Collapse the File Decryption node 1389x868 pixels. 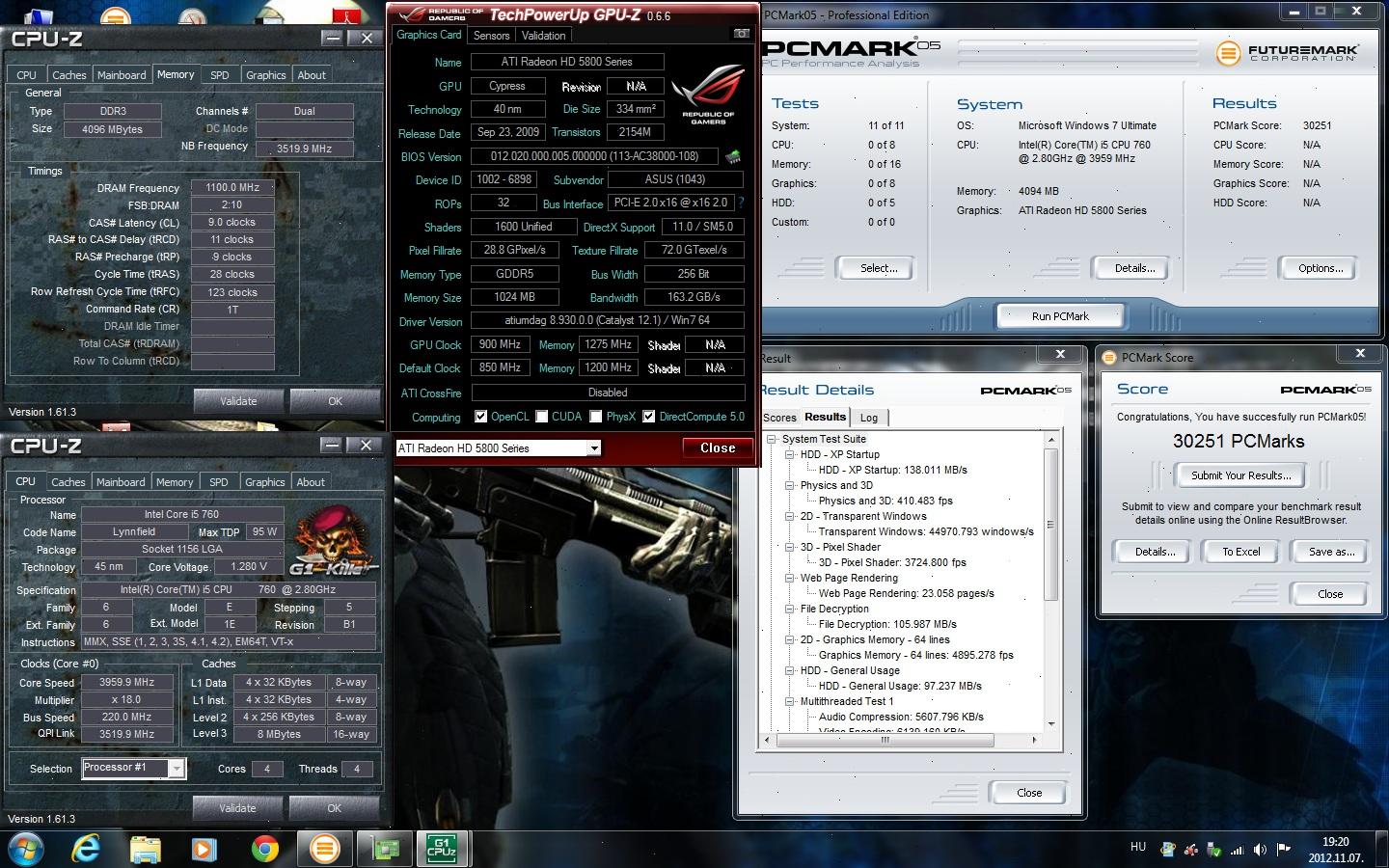(x=789, y=609)
